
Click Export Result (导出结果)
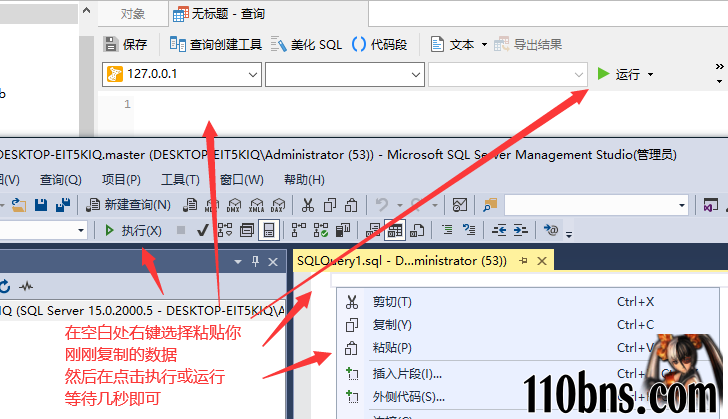[x=528, y=45]
